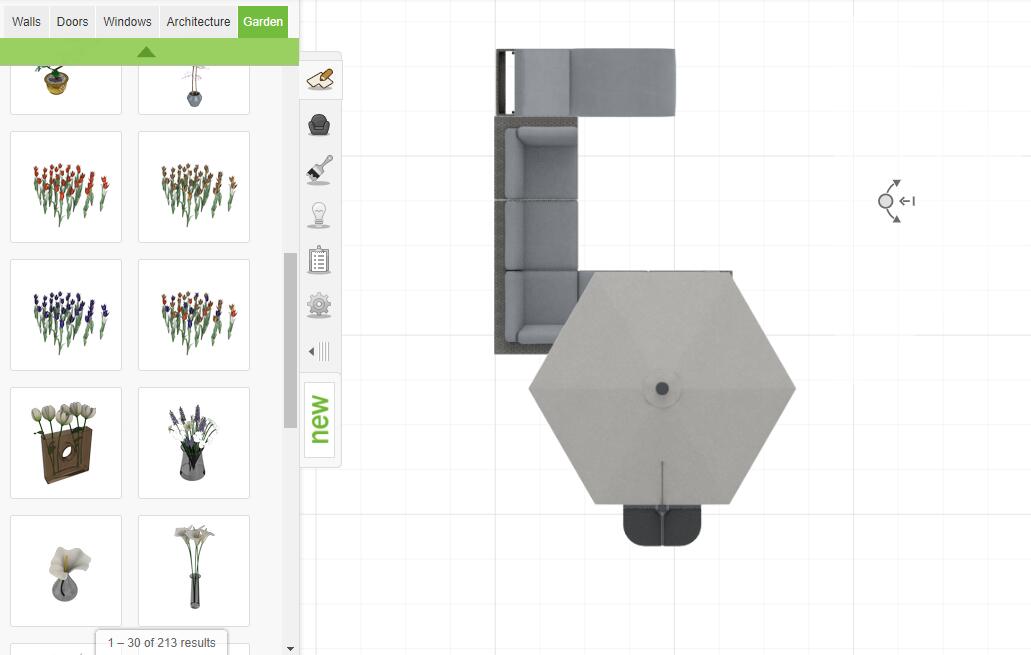Screen dimensions: 1031x655
Task: Pick the red tulips thumbnail
Action: 66,187
